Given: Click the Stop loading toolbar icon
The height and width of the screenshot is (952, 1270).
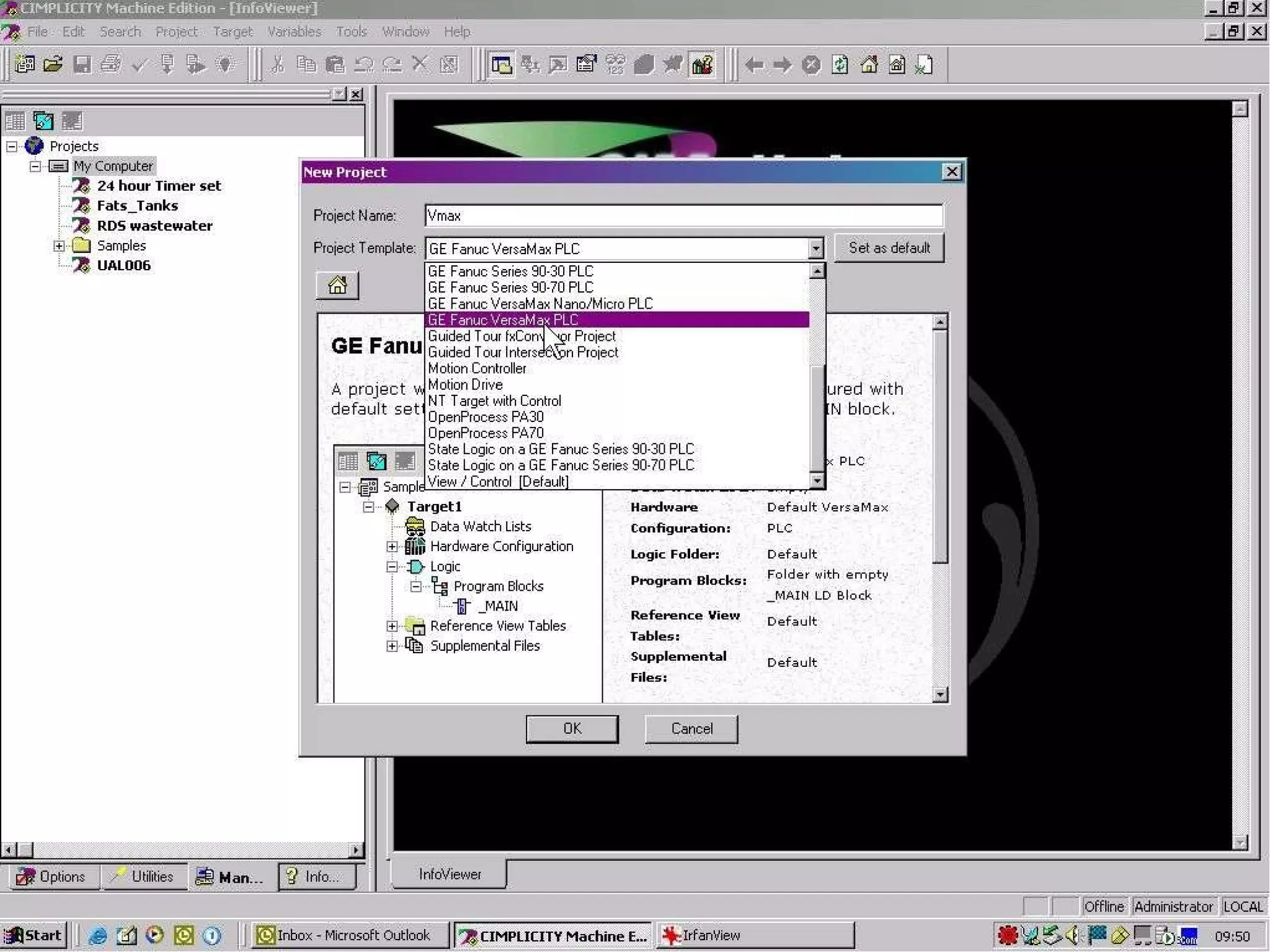Looking at the screenshot, I should [811, 64].
